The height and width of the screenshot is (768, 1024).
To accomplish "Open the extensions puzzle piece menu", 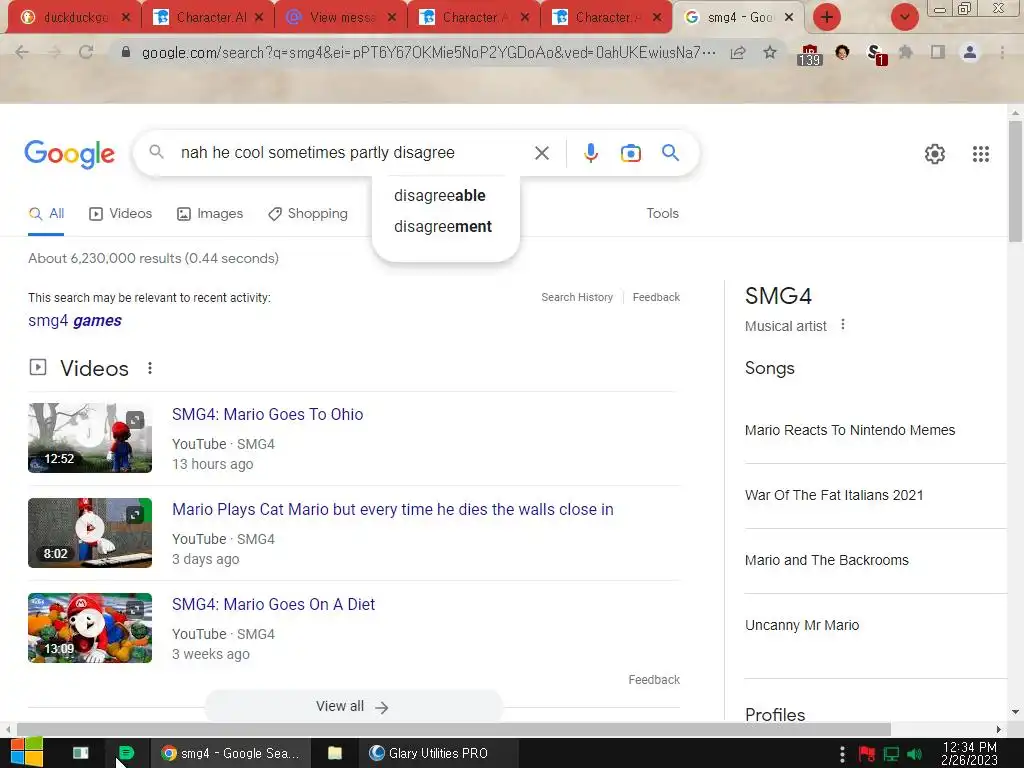I will click(905, 52).
